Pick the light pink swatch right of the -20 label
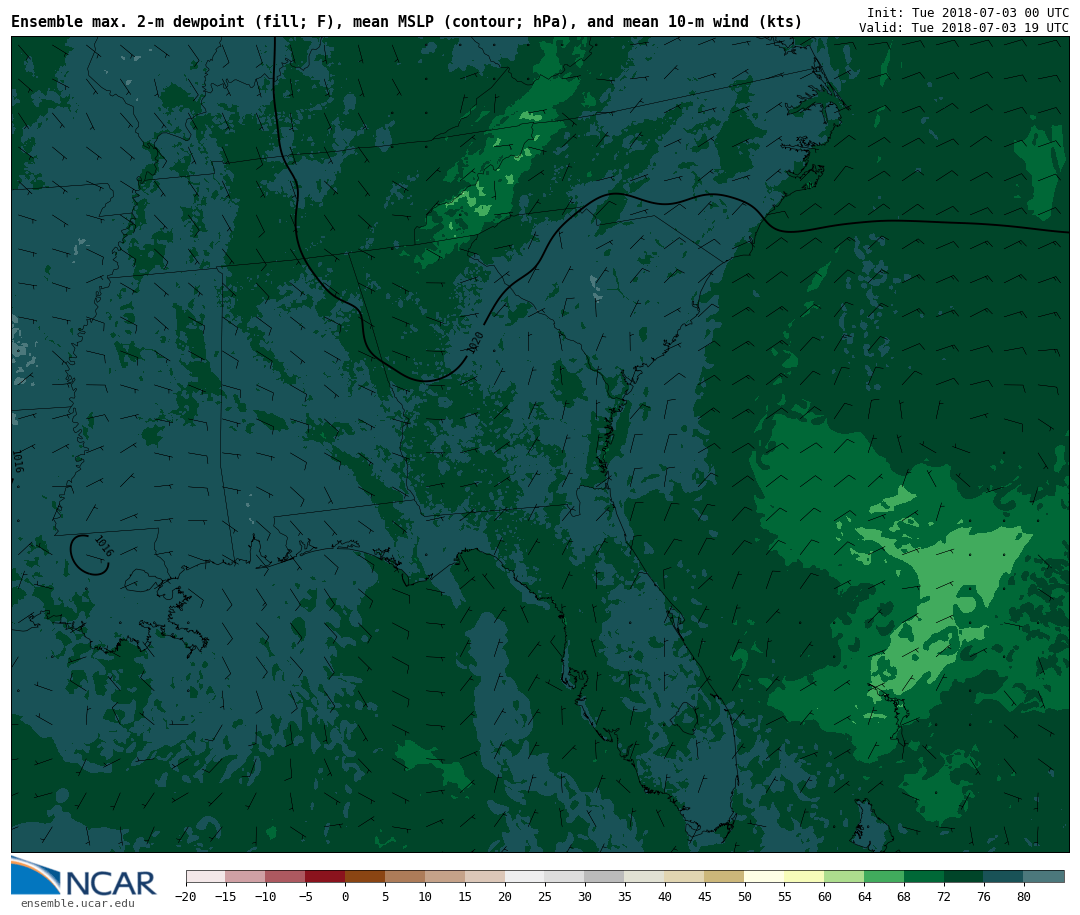The width and height of the screenshot is (1080, 915). pyautogui.click(x=205, y=876)
